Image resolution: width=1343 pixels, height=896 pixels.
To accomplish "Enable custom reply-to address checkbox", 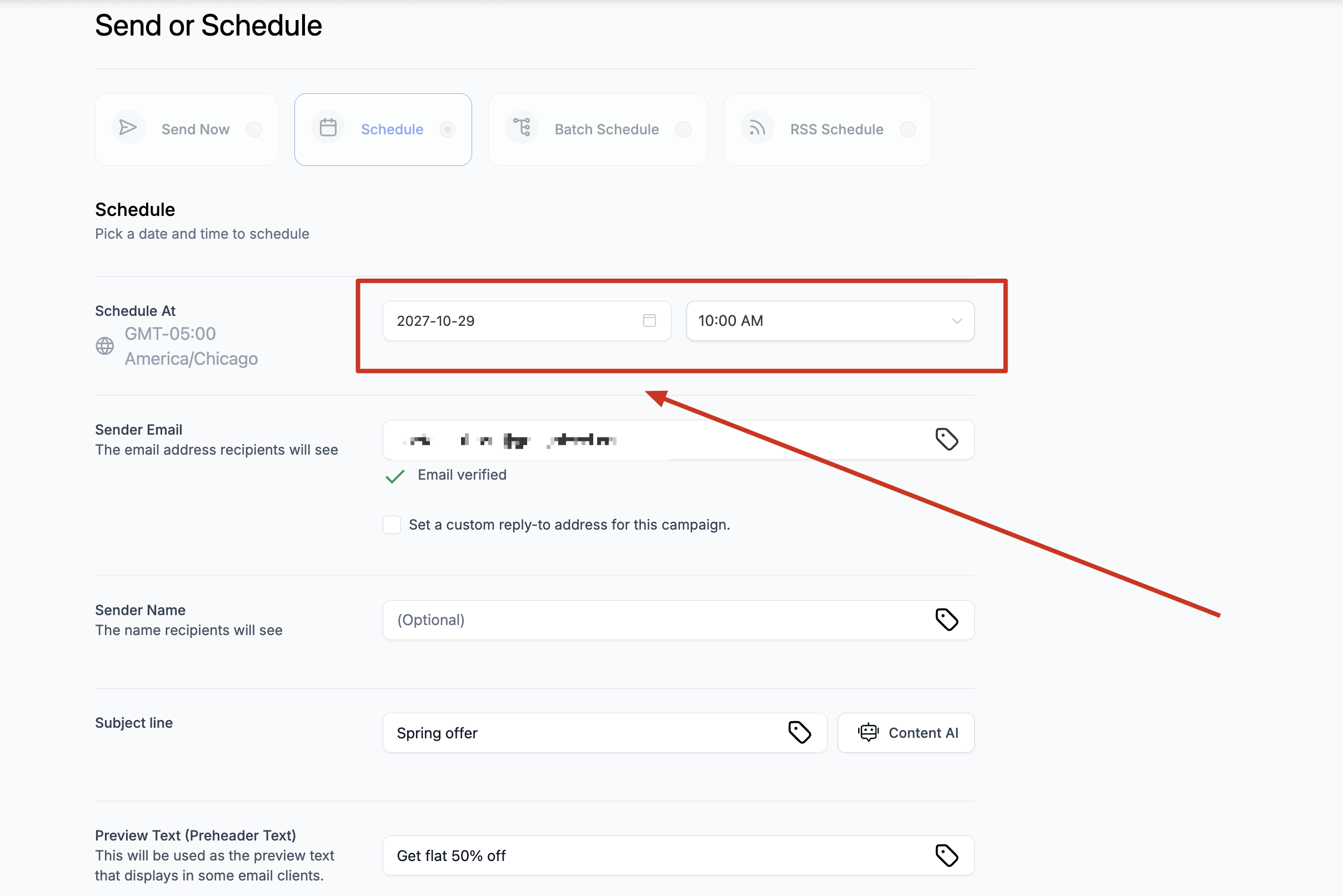I will [x=392, y=525].
